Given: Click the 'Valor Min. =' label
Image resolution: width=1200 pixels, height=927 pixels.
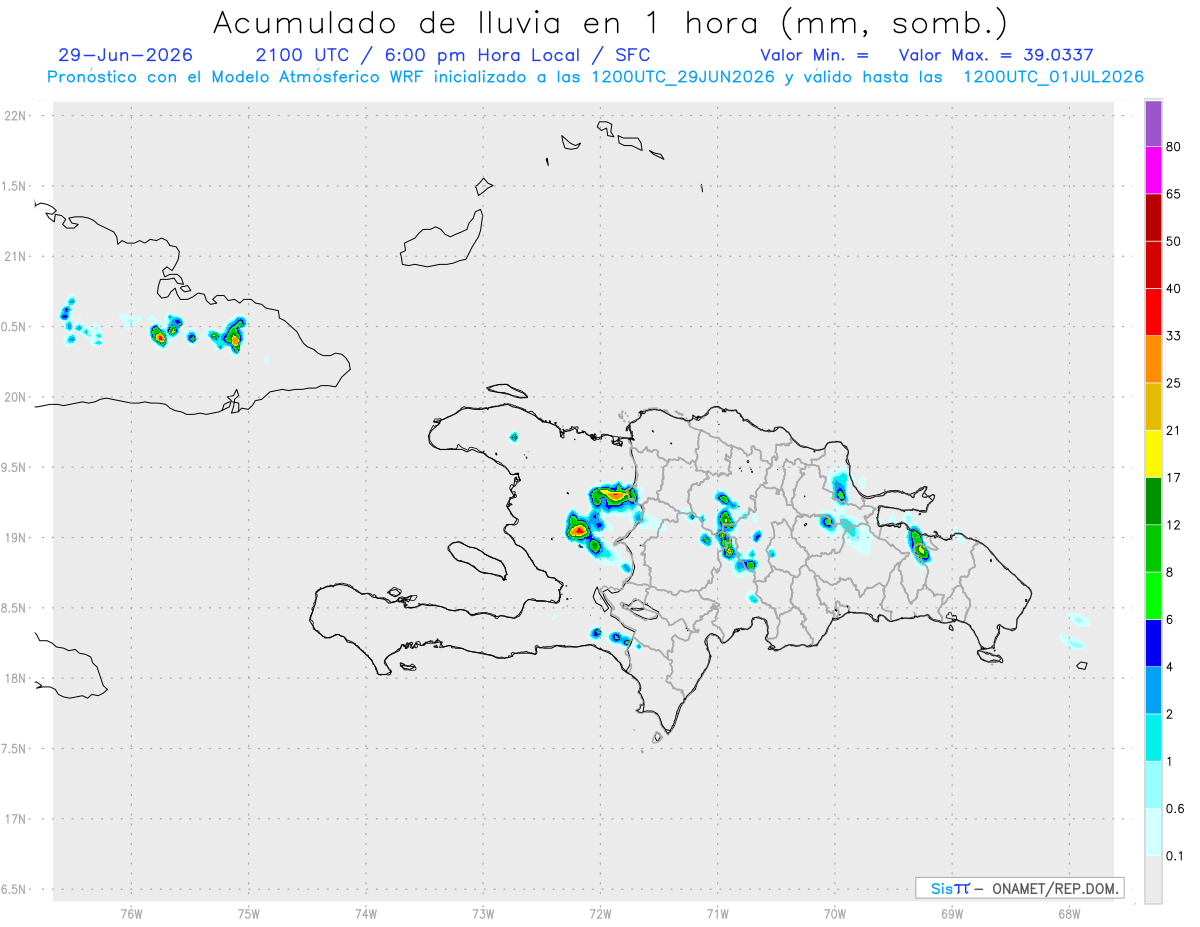Looking at the screenshot, I should pyautogui.click(x=814, y=55).
